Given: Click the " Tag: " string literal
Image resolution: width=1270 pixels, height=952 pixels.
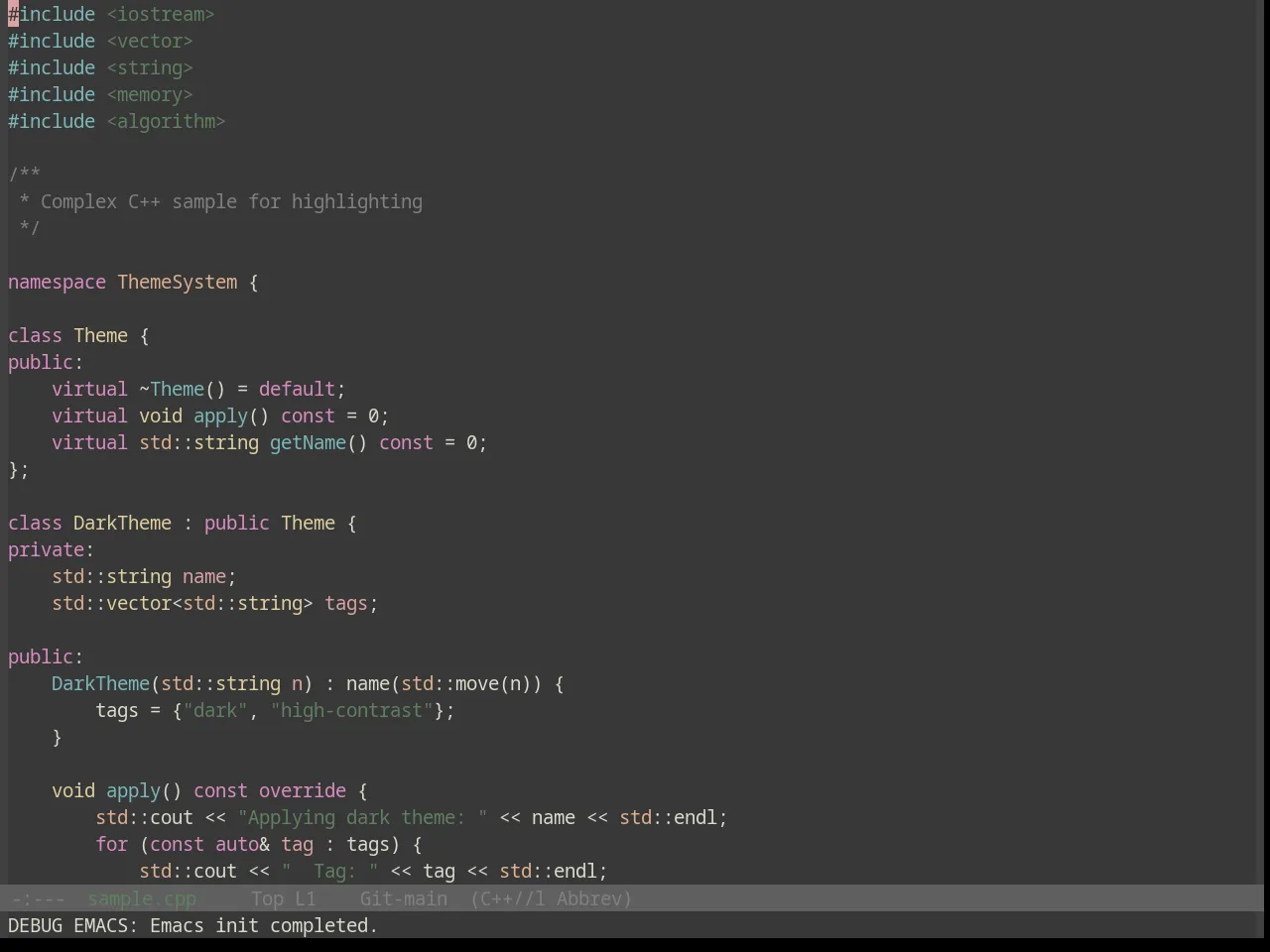Looking at the screenshot, I should pyautogui.click(x=329, y=871).
